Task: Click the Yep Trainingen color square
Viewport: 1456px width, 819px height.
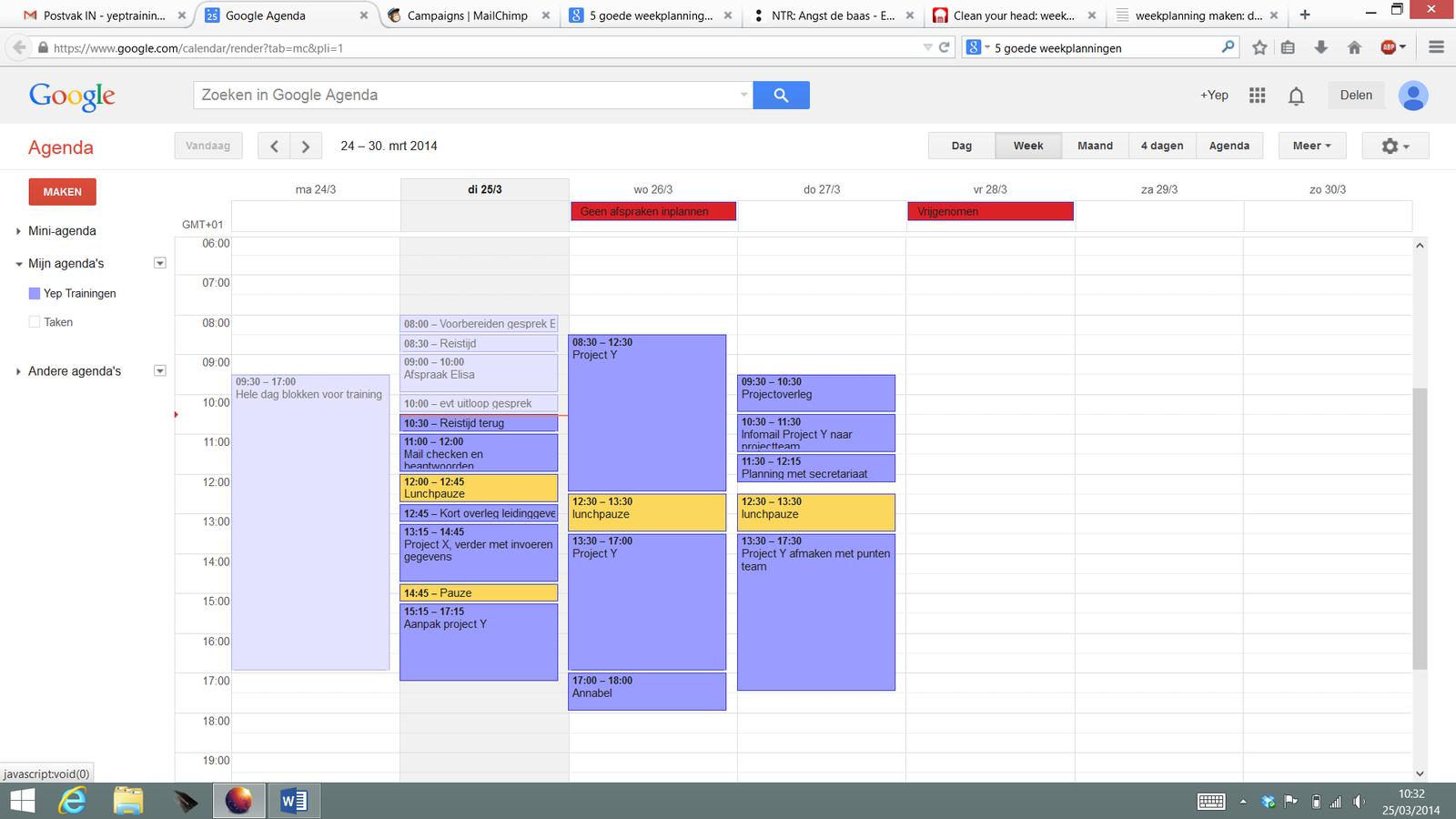Action: (x=34, y=293)
